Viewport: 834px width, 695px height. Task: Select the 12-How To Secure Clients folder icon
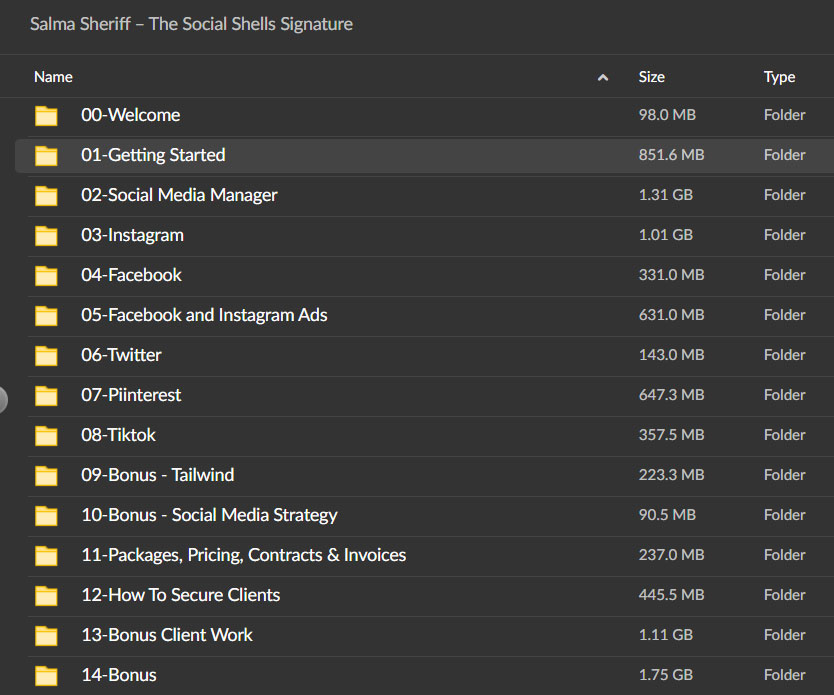pos(46,596)
